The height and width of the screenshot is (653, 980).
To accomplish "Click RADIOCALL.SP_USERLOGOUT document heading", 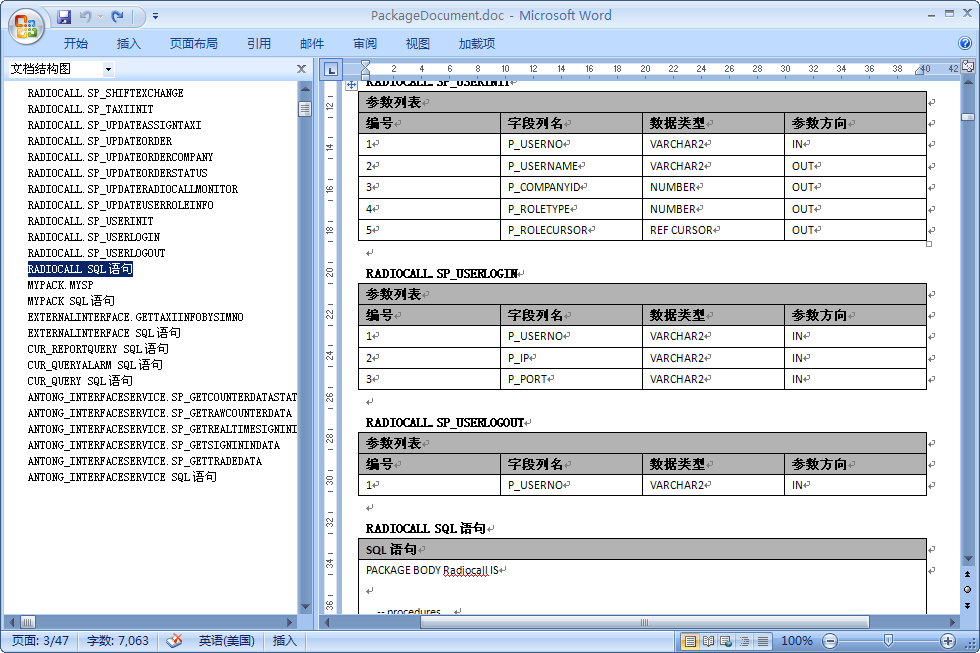I will click(x=445, y=423).
